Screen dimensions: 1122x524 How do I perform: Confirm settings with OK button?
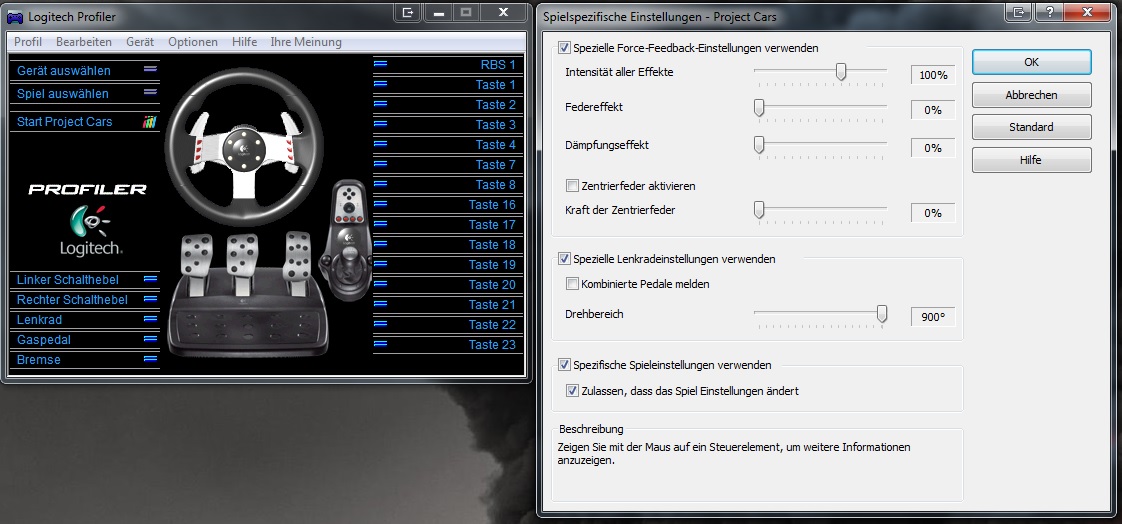pos(1031,62)
